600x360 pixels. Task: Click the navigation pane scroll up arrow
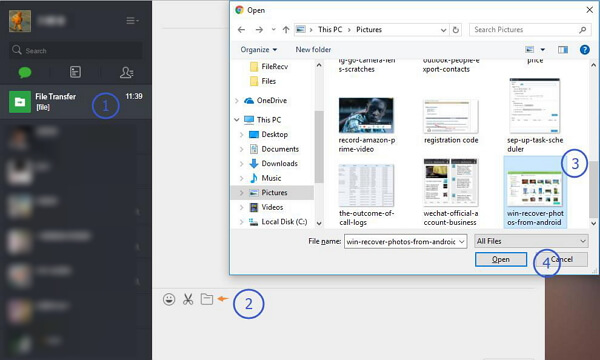(x=319, y=65)
